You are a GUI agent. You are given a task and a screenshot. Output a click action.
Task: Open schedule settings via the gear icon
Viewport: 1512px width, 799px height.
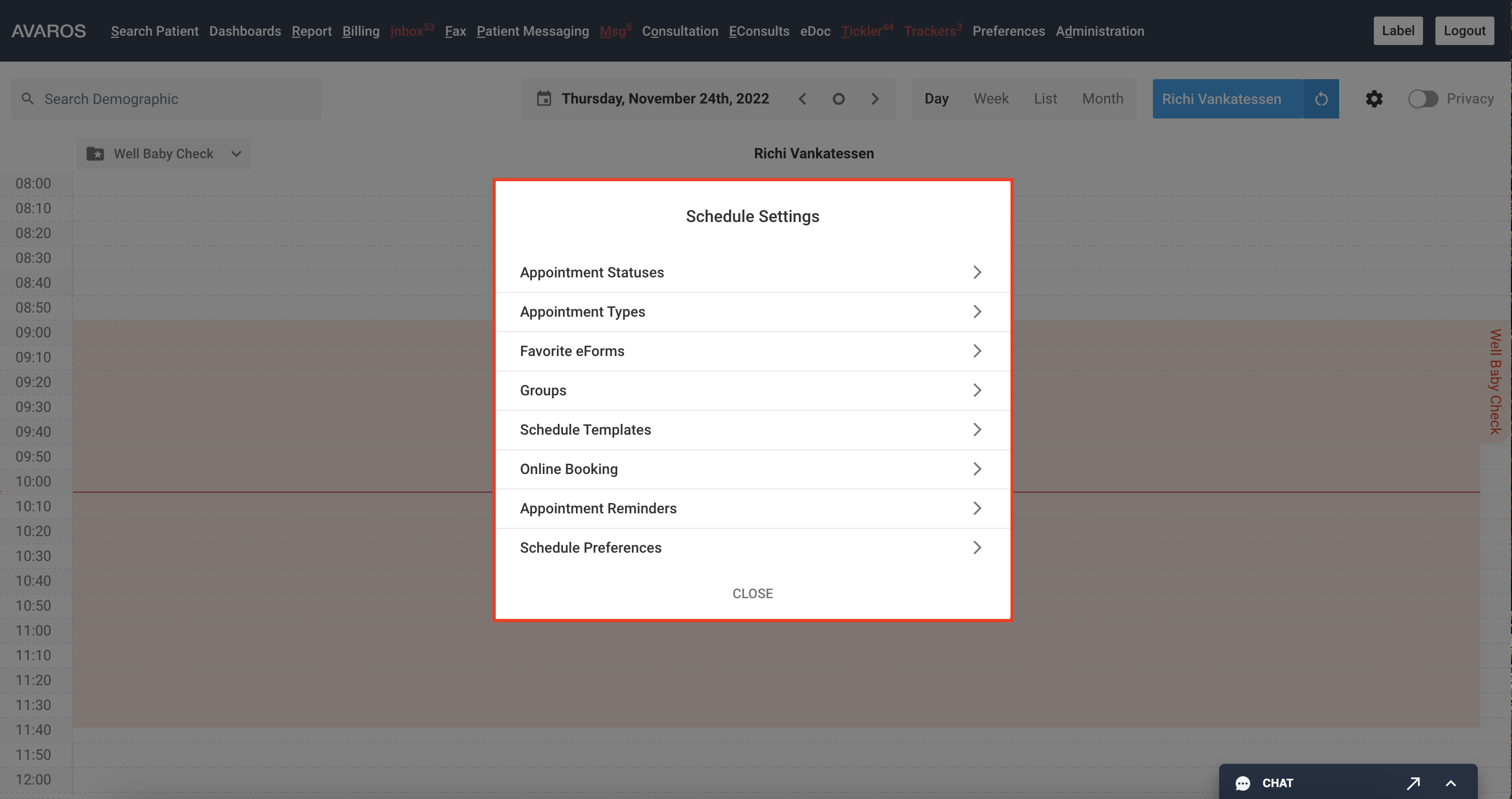coord(1374,99)
